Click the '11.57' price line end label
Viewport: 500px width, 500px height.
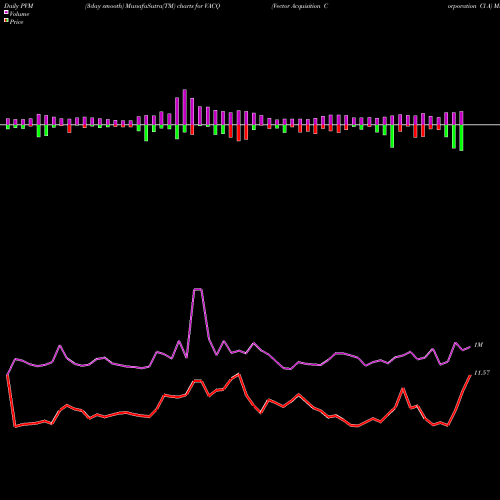[482, 373]
